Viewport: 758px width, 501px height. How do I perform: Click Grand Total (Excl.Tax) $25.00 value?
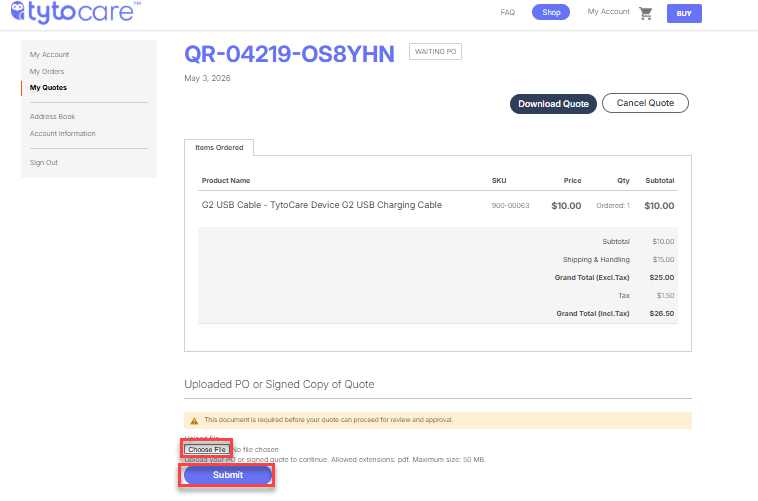(x=661, y=278)
